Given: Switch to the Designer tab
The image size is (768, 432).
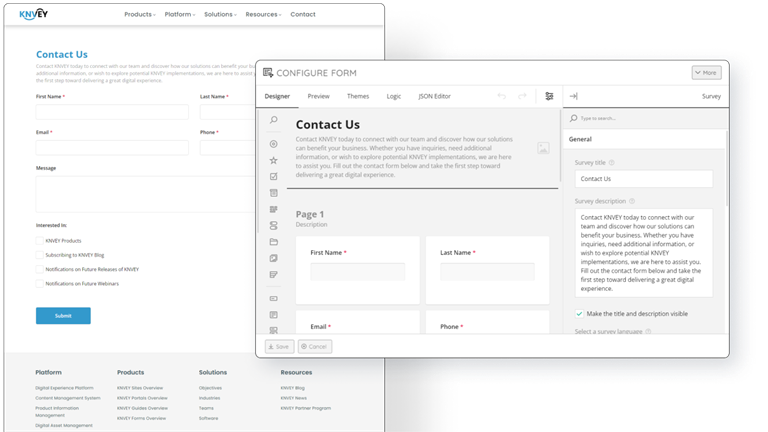Looking at the screenshot, I should coord(277,96).
